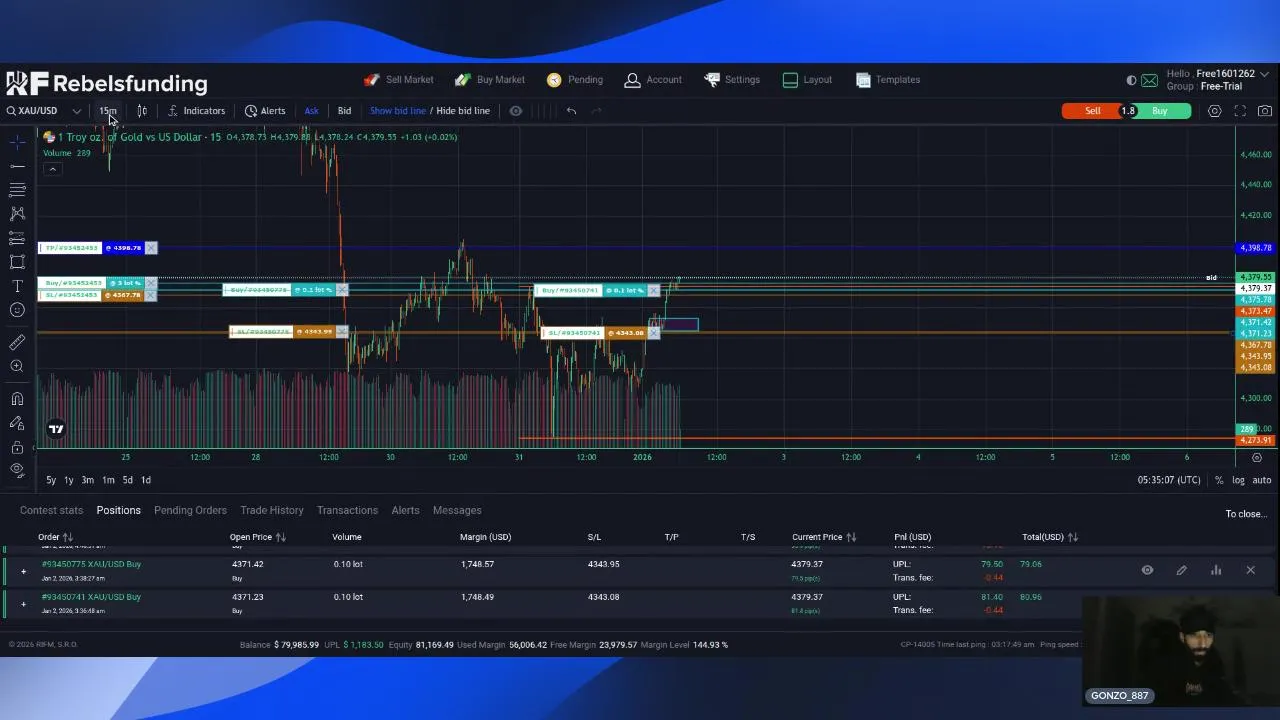Click Show bid line link
The width and height of the screenshot is (1280, 720).
(x=397, y=111)
